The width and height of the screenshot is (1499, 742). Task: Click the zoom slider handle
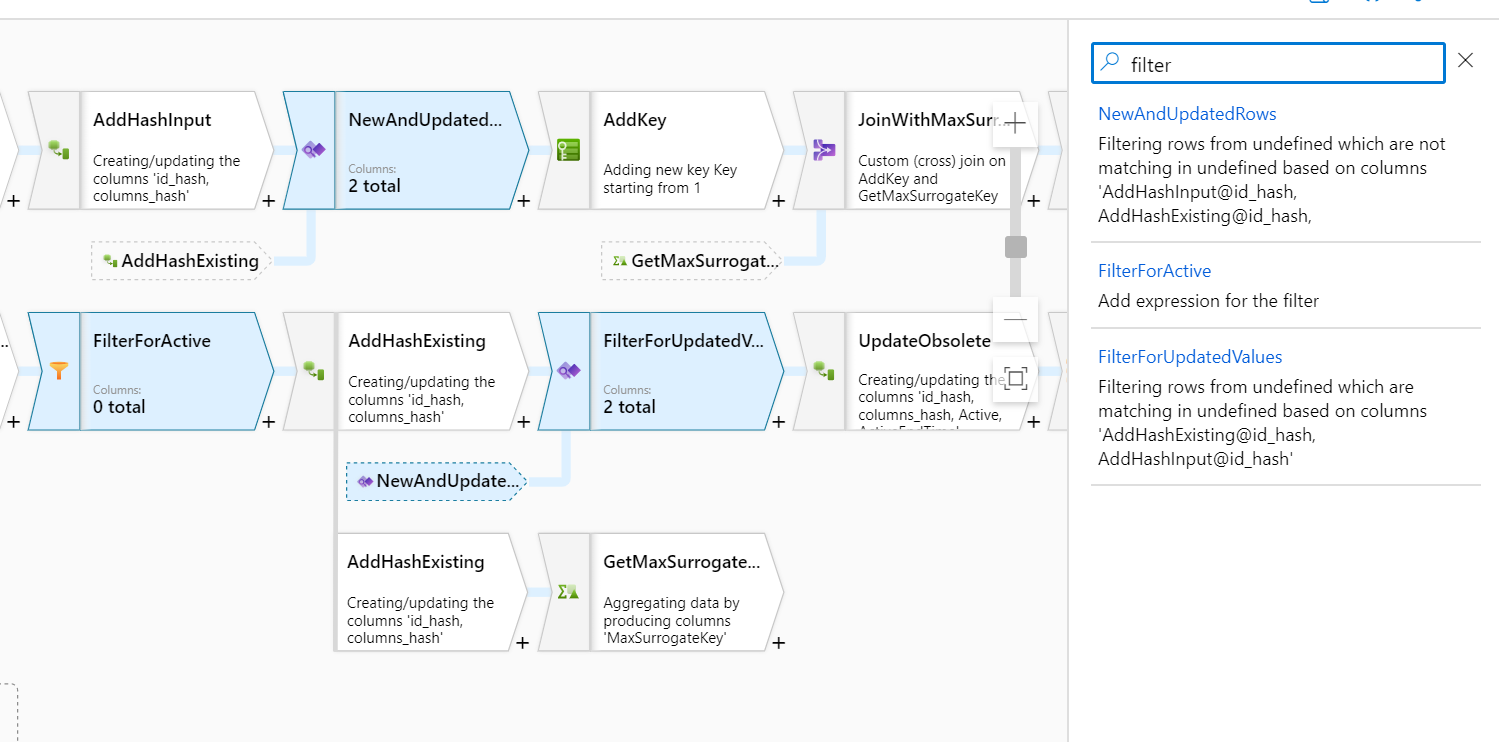(x=1015, y=247)
